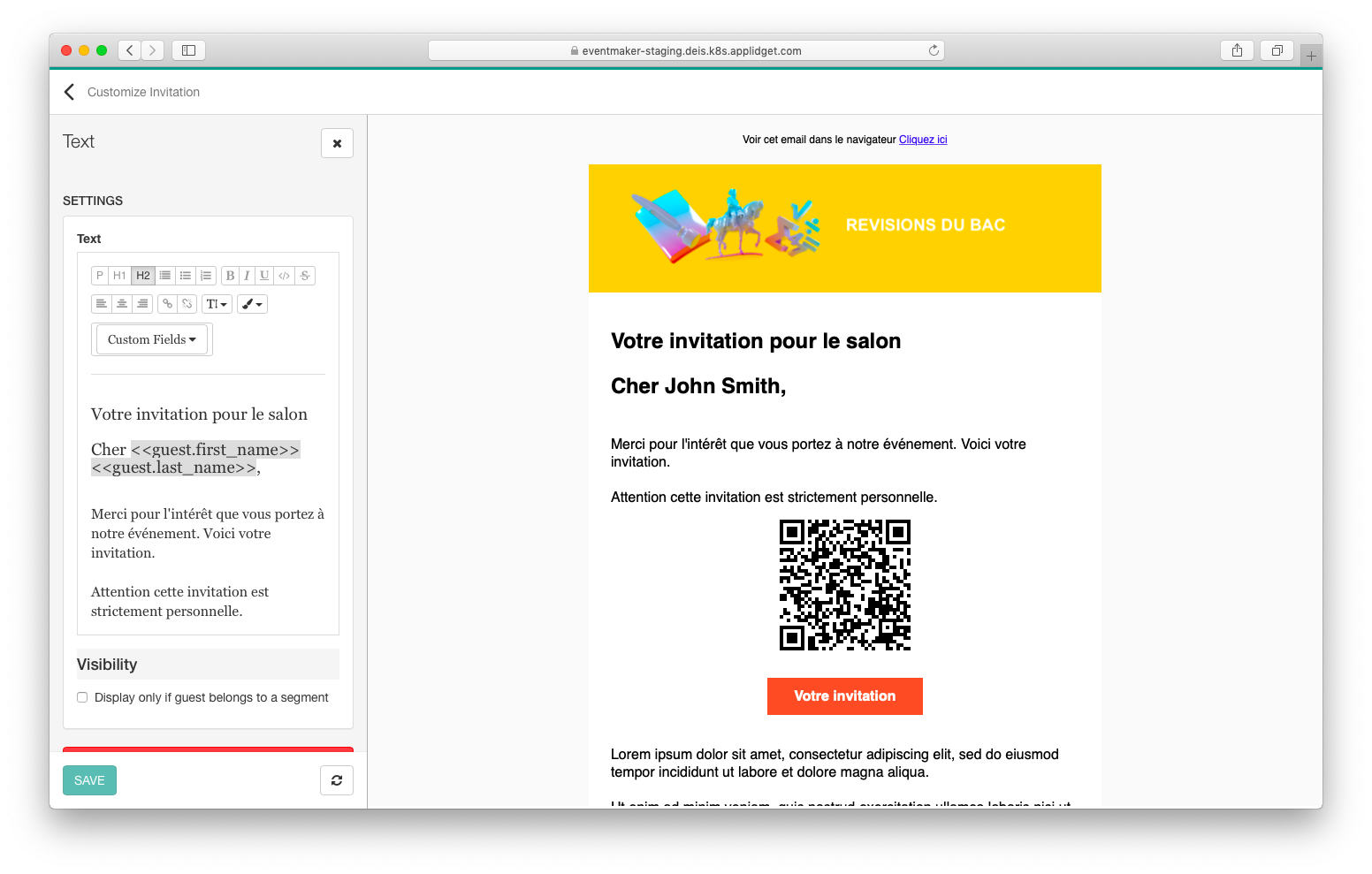Insert a numbered list
The height and width of the screenshot is (874, 1372).
point(206,276)
